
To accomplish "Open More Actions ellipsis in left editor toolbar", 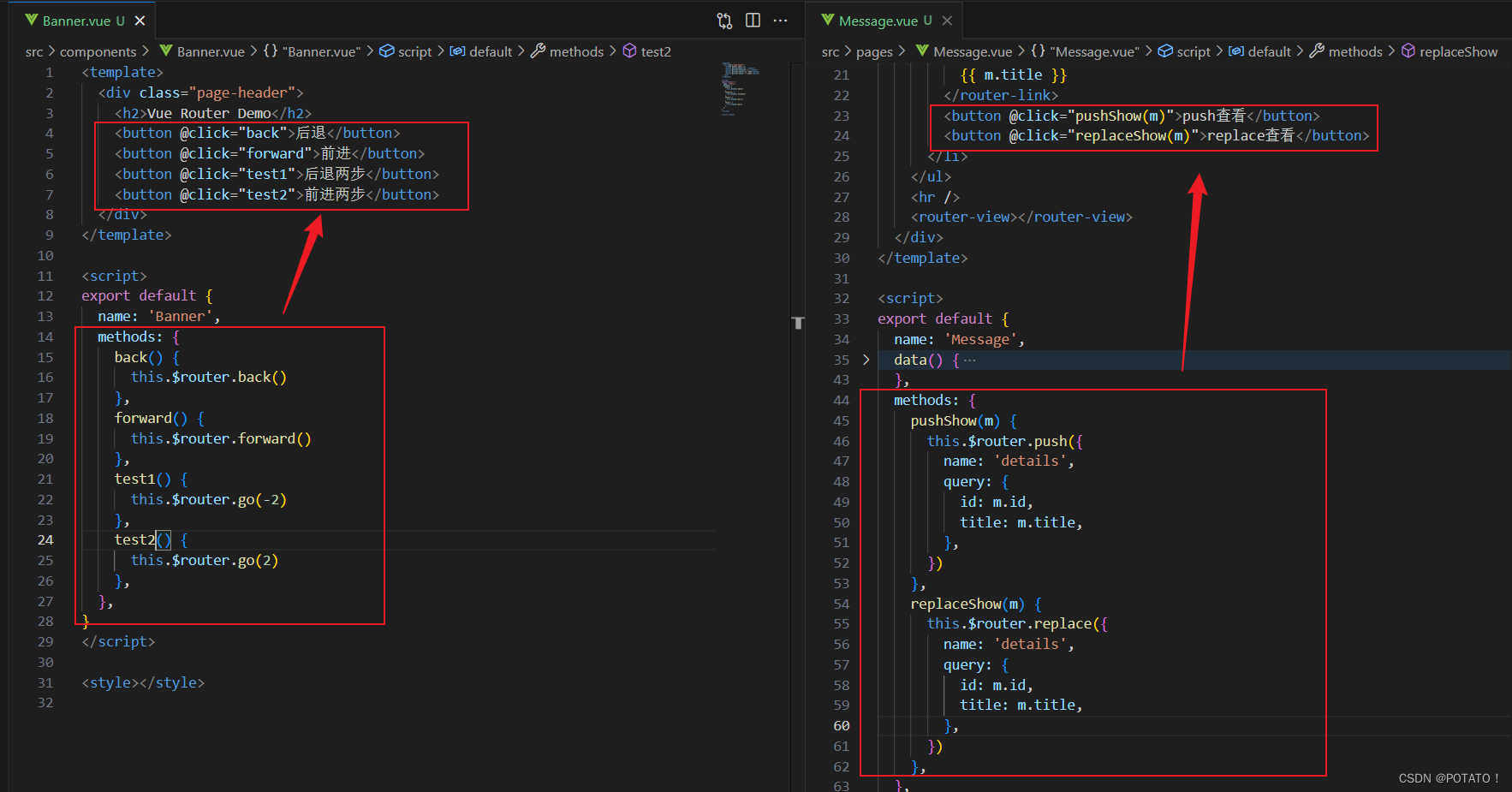I will [780, 21].
